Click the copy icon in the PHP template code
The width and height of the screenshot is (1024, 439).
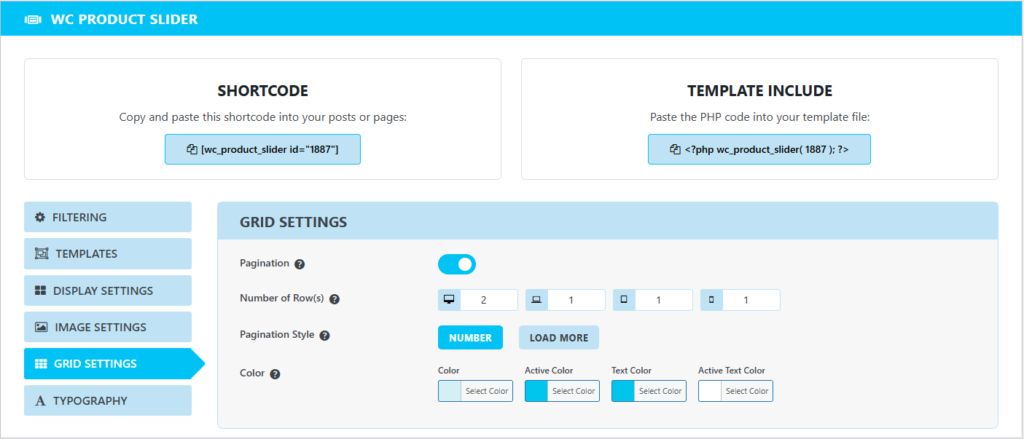coord(675,150)
